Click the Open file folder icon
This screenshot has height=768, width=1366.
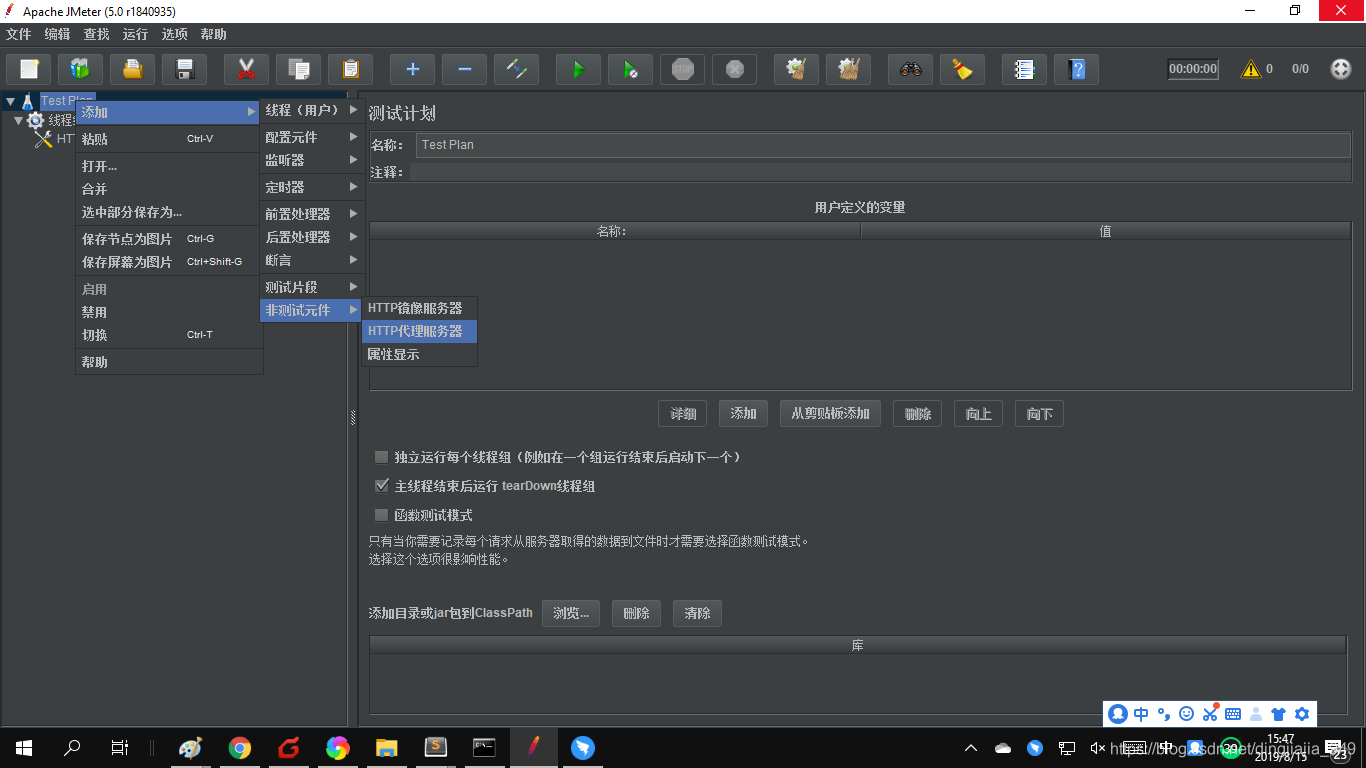pyautogui.click(x=133, y=69)
